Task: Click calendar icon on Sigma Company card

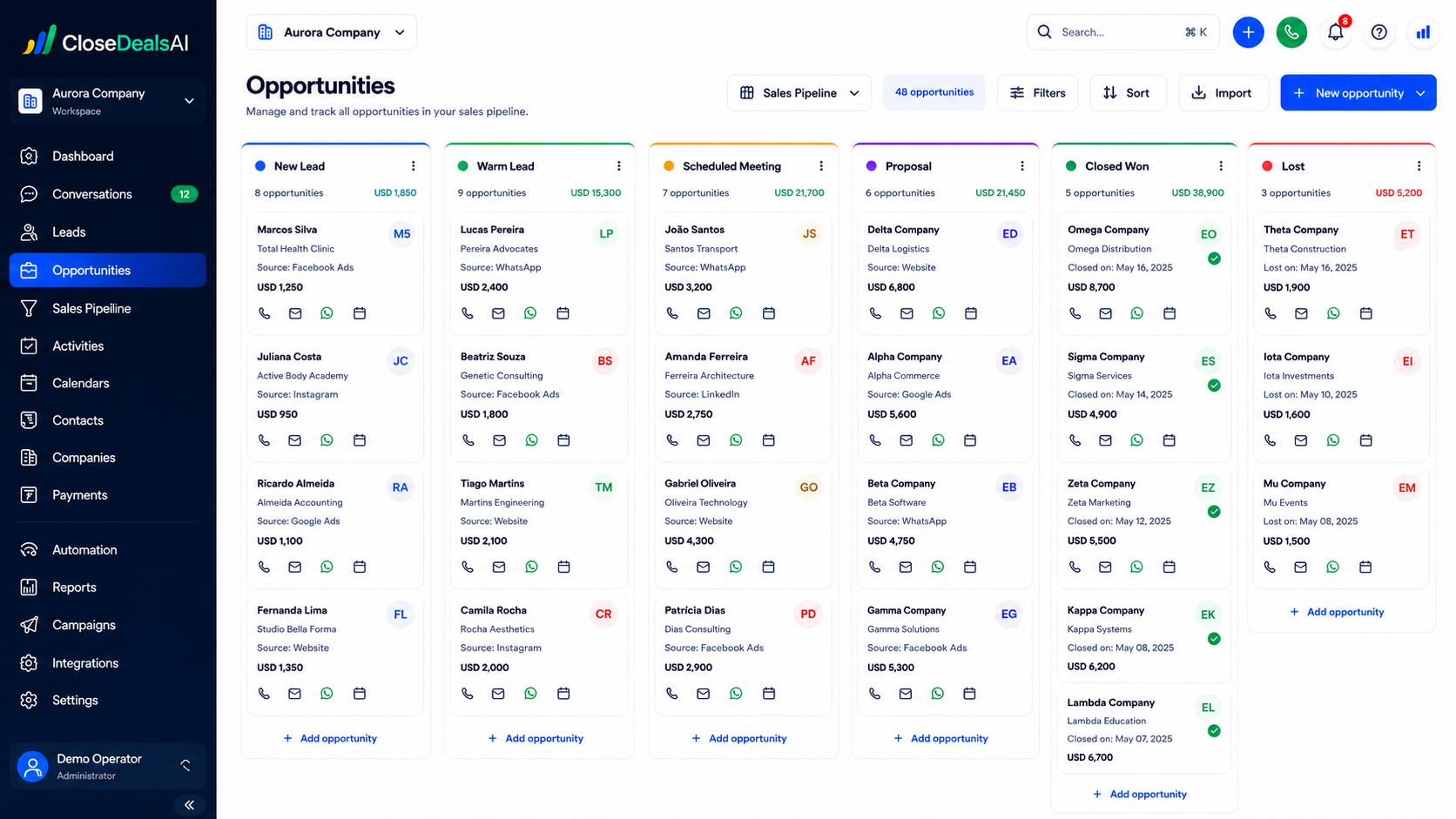Action: pyautogui.click(x=1170, y=440)
